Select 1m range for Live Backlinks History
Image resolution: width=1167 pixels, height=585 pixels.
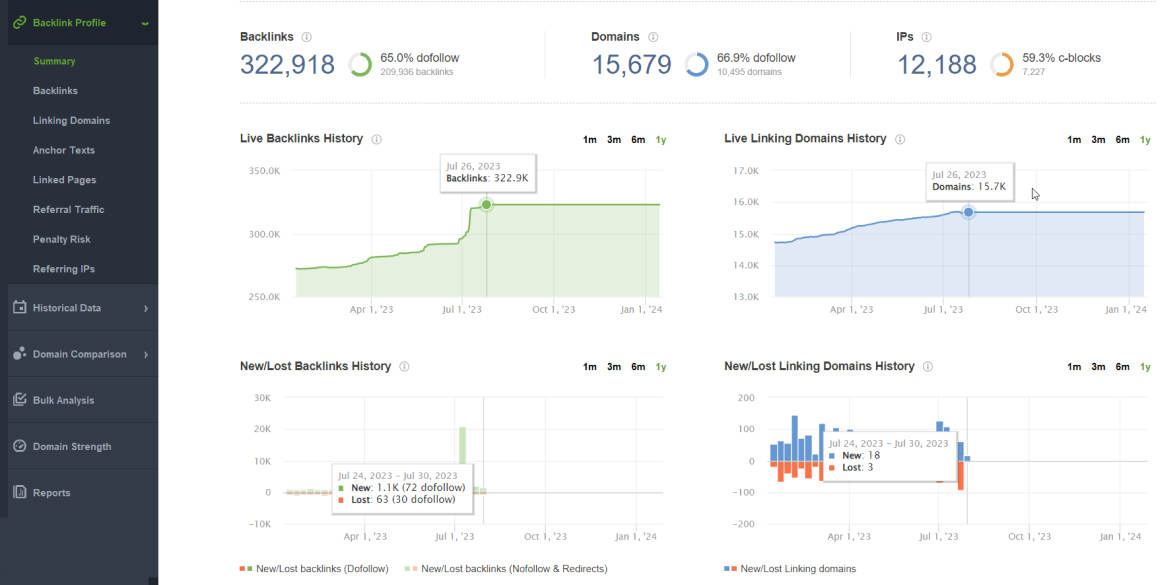tap(590, 140)
